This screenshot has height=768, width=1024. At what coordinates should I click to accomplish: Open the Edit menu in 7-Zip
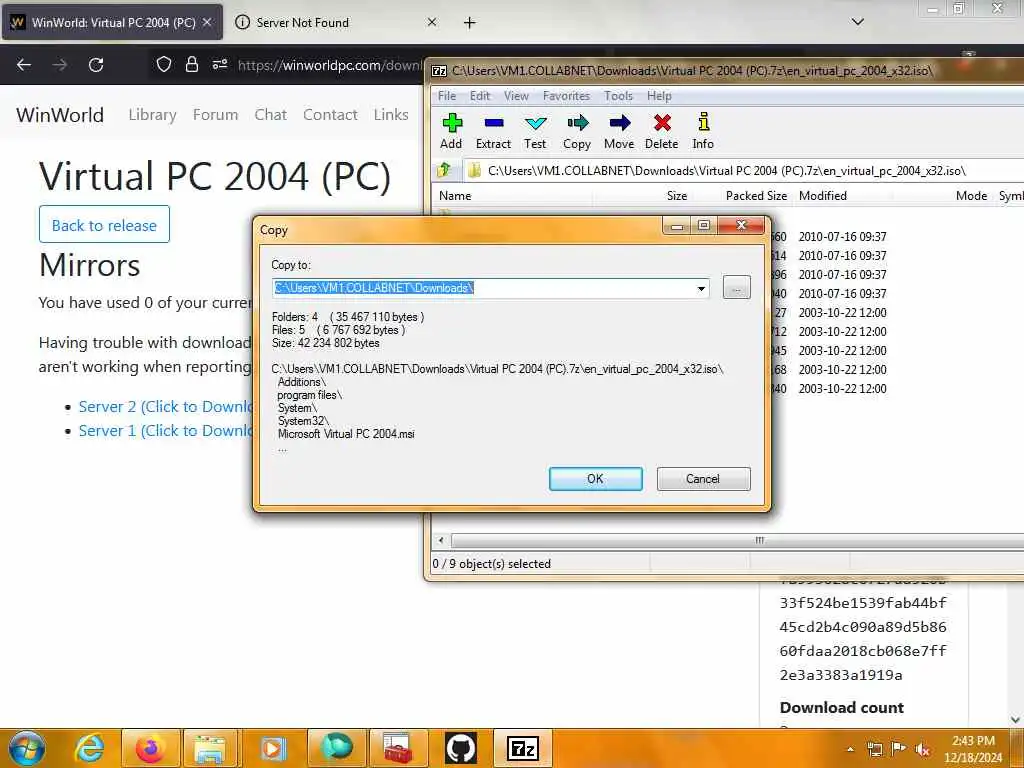coord(480,96)
